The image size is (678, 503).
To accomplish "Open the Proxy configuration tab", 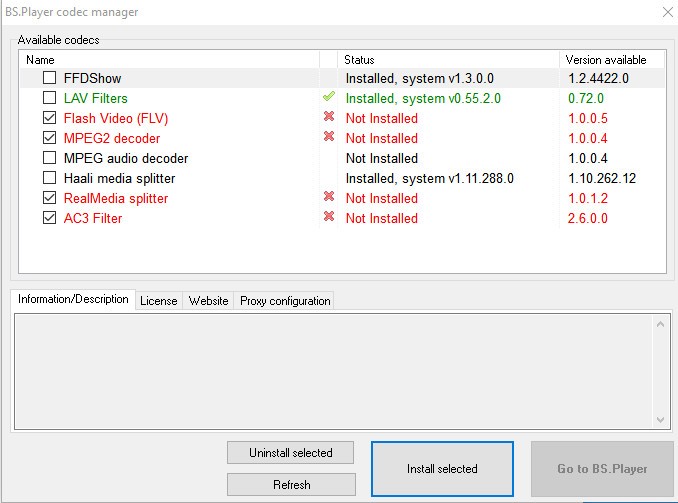I will click(x=285, y=301).
